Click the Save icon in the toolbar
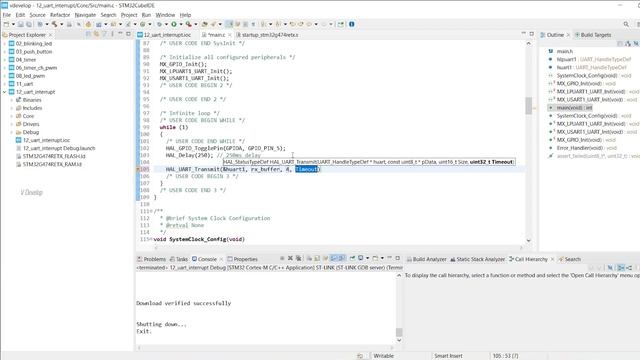Image resolution: width=640 pixels, height=360 pixels. 20,24
